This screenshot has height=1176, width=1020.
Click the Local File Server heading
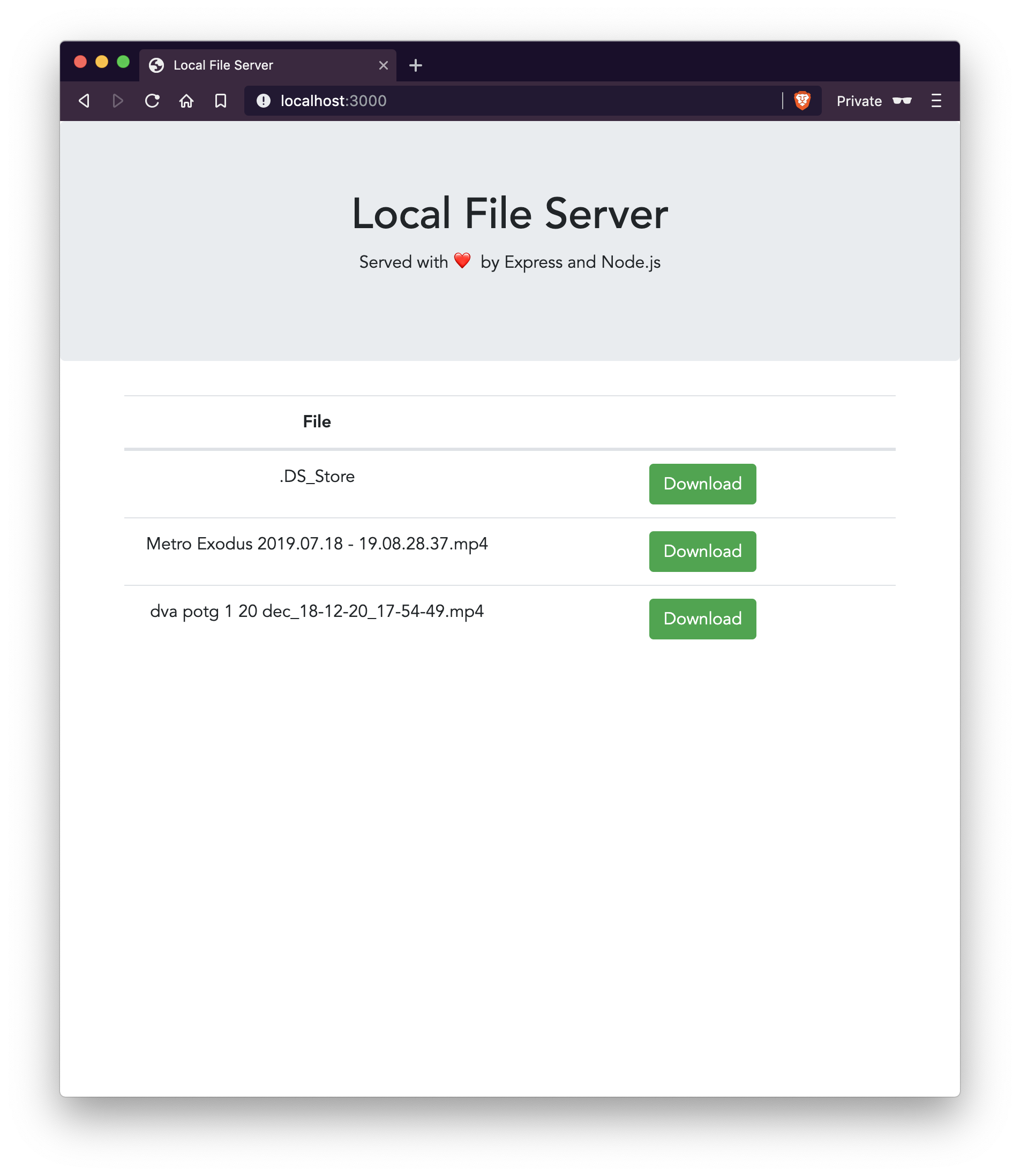[509, 213]
